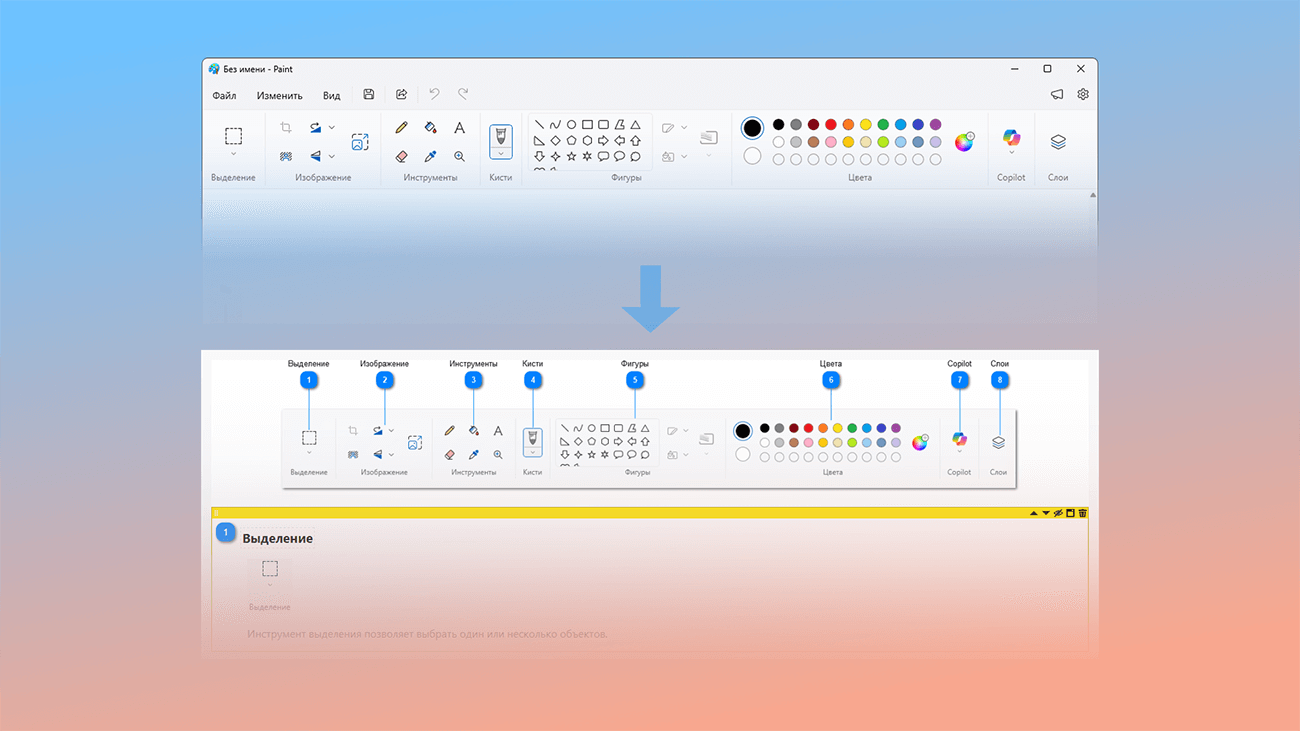Click callout marker number 5 above Фигуры
The width and height of the screenshot is (1300, 731).
click(x=633, y=380)
